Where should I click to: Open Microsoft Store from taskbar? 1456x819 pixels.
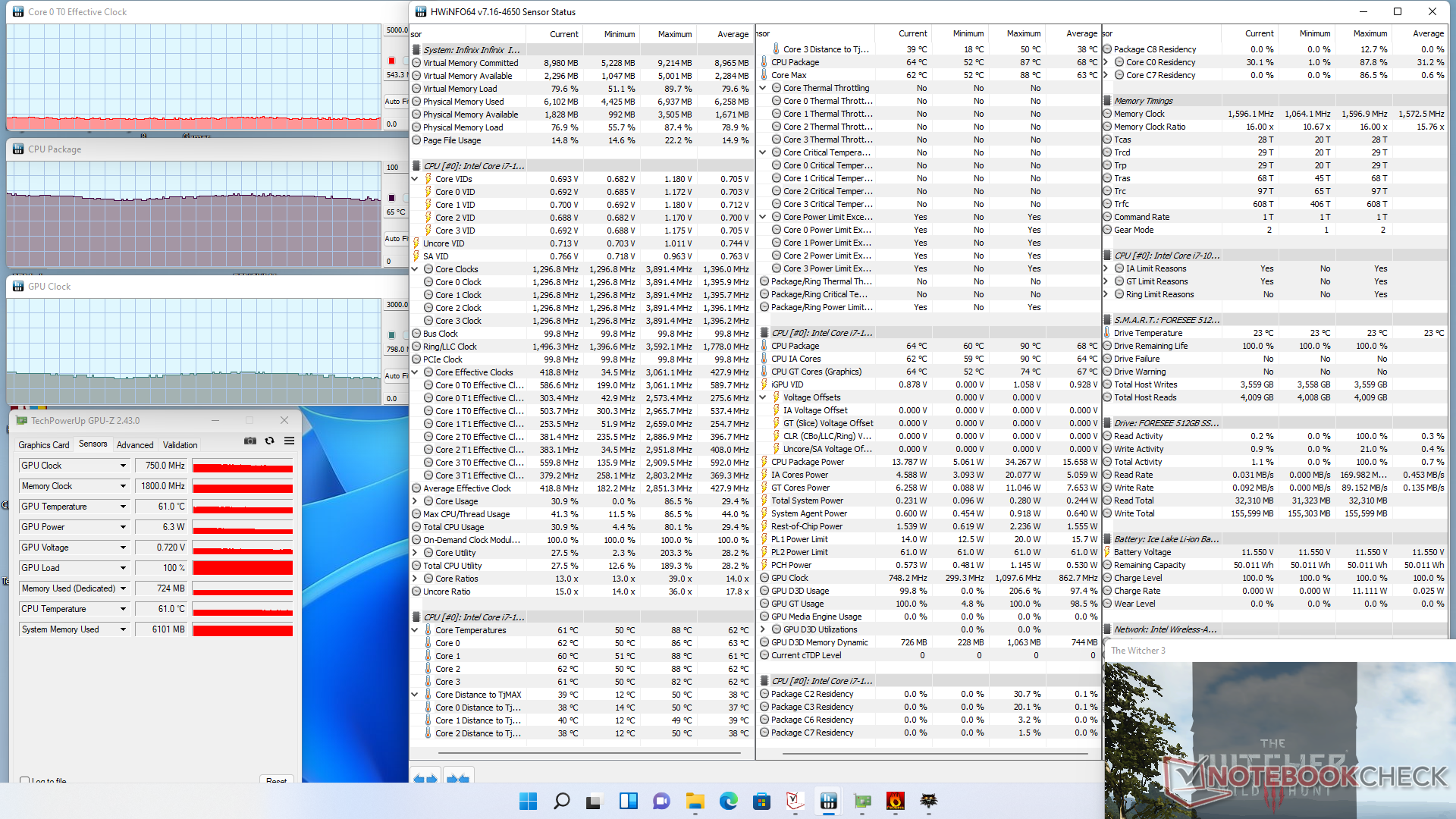tap(762, 801)
